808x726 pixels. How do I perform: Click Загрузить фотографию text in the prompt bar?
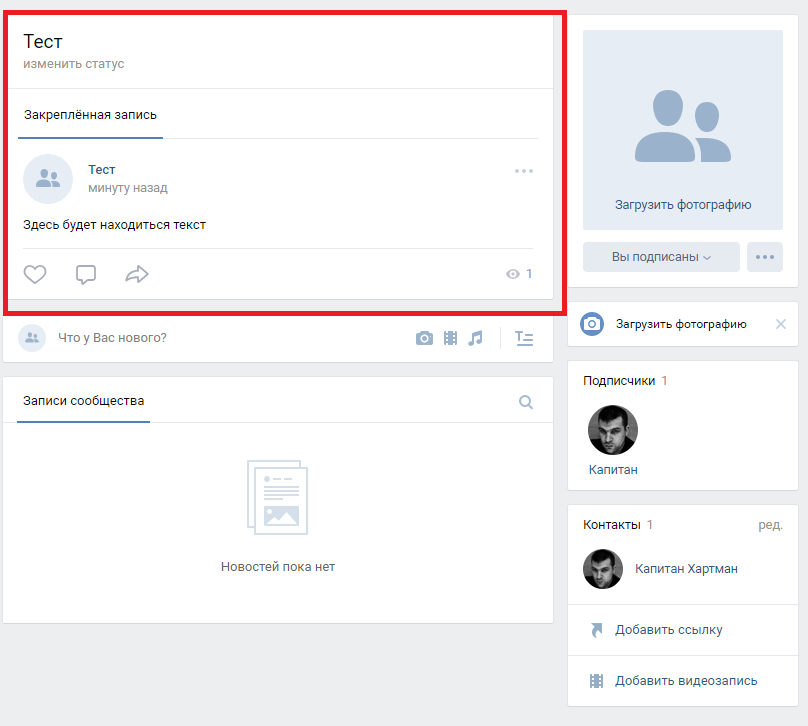pos(681,324)
